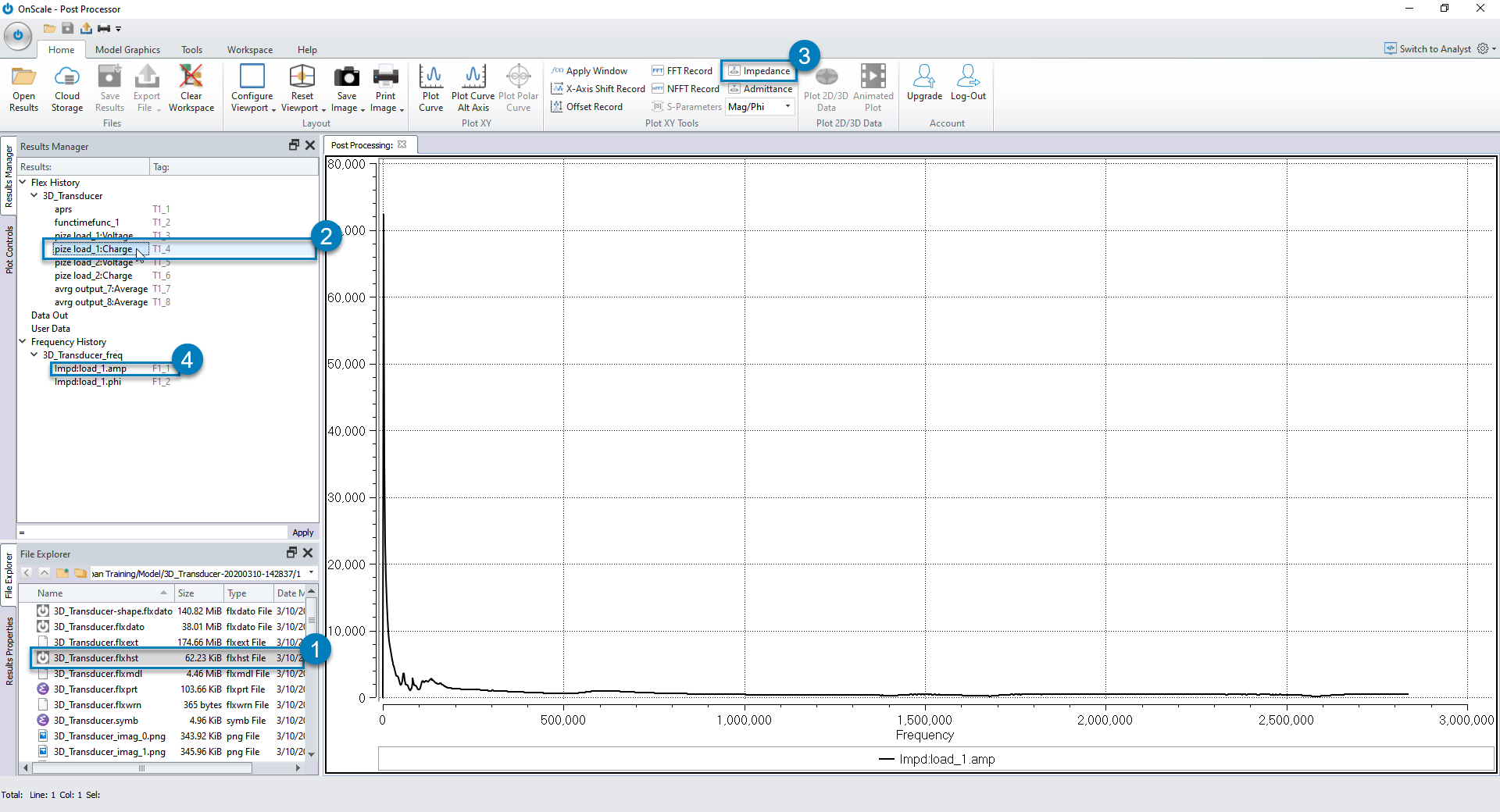This screenshot has width=1500, height=812.
Task: Create new folder in File Explorer
Action: click(62, 573)
